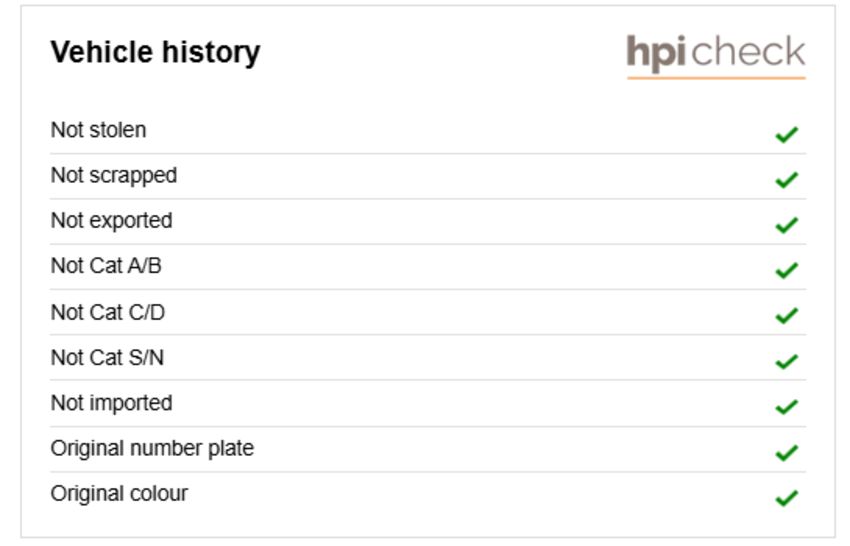Select the Not stolen row label

click(x=99, y=130)
